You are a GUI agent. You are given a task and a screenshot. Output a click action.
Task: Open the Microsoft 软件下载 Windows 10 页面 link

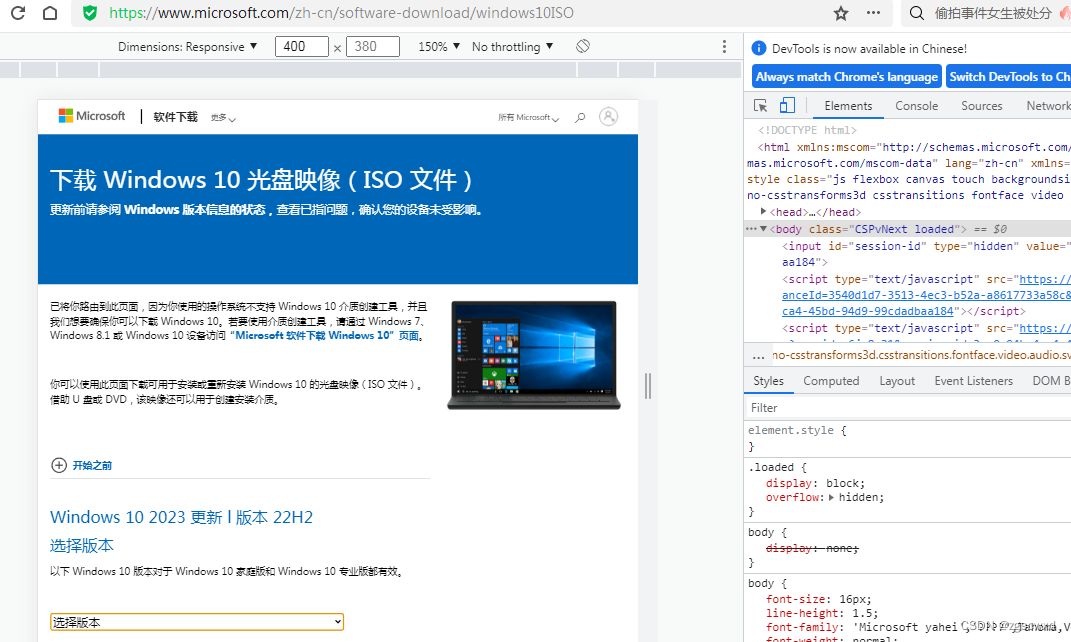coord(324,335)
